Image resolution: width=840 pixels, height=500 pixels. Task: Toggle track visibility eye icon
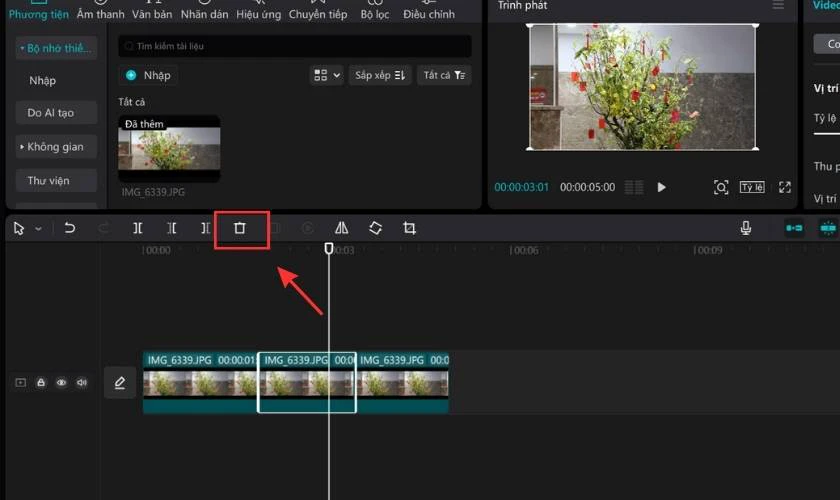61,383
